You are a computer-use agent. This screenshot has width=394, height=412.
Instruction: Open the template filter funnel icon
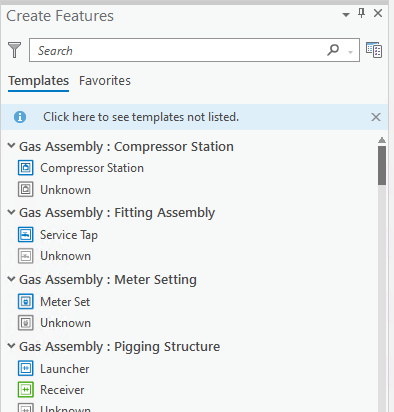15,50
